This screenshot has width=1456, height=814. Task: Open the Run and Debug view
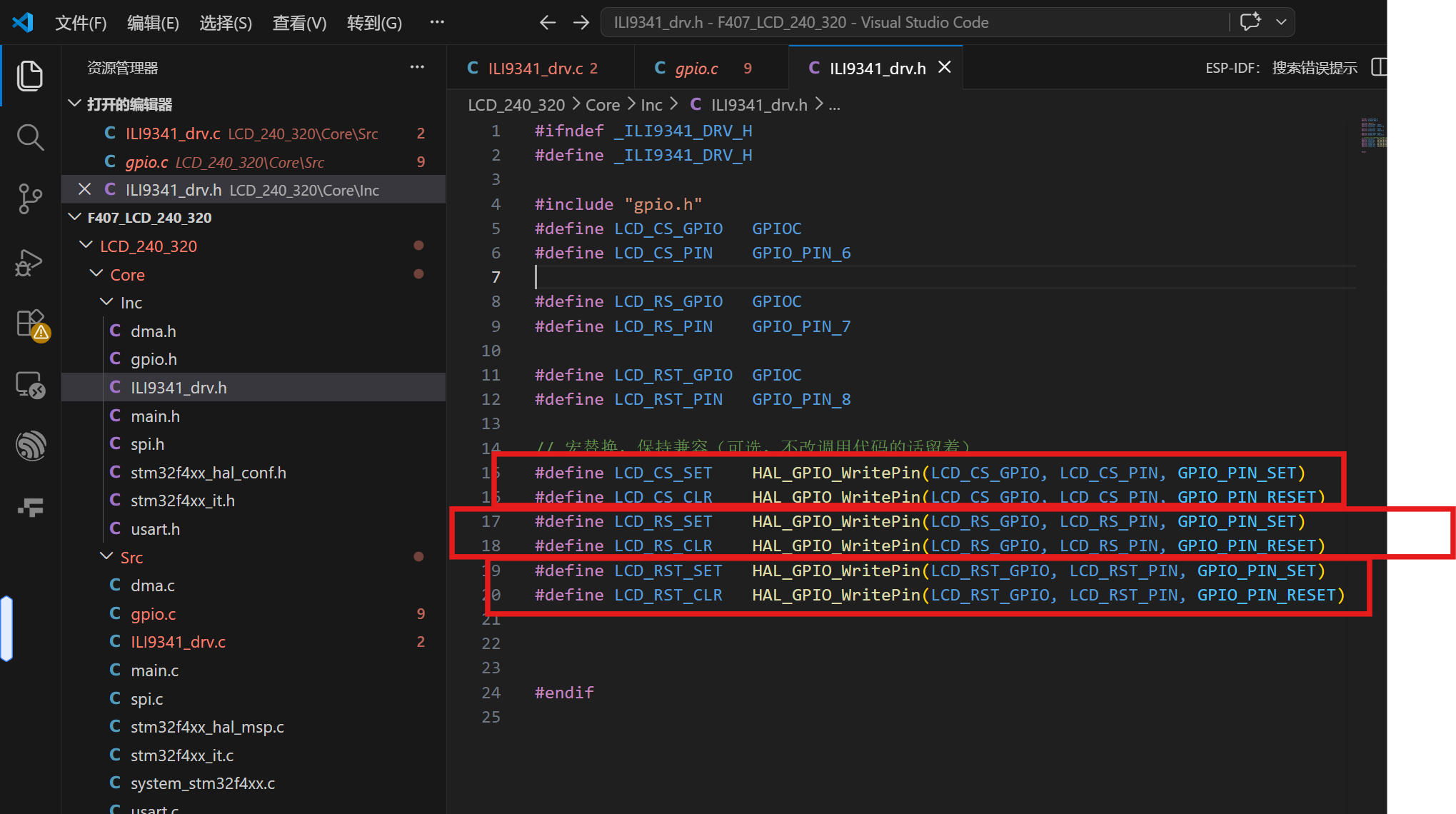[x=29, y=262]
